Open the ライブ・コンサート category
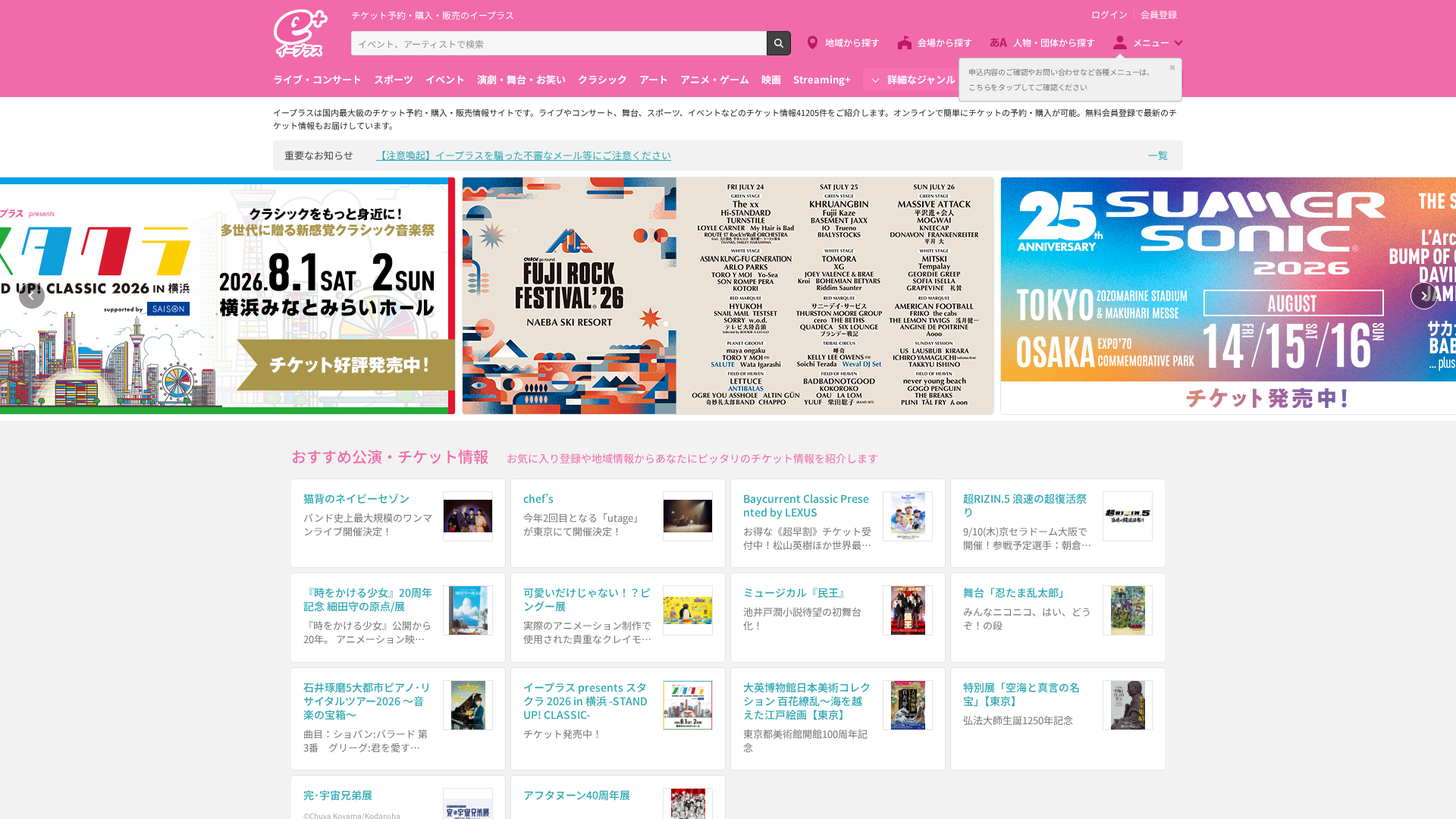This screenshot has height=819, width=1456. 317,80
